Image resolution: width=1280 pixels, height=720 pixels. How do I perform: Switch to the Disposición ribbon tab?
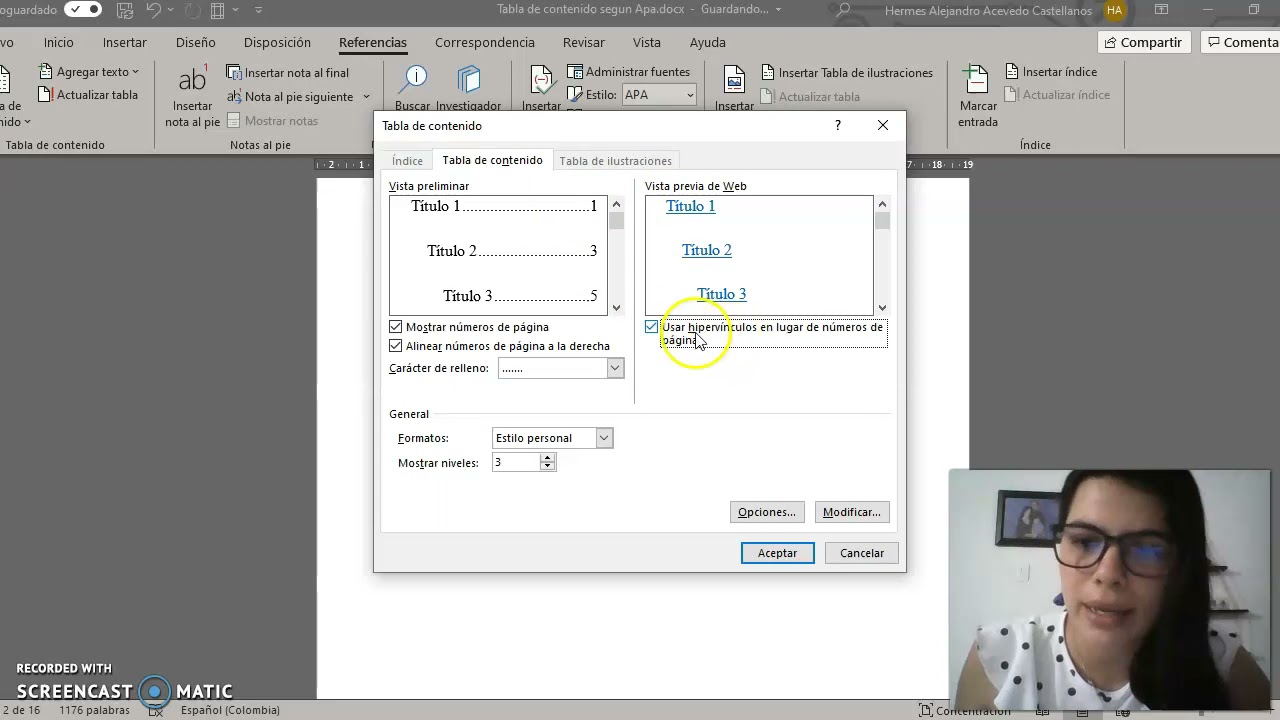(x=277, y=42)
